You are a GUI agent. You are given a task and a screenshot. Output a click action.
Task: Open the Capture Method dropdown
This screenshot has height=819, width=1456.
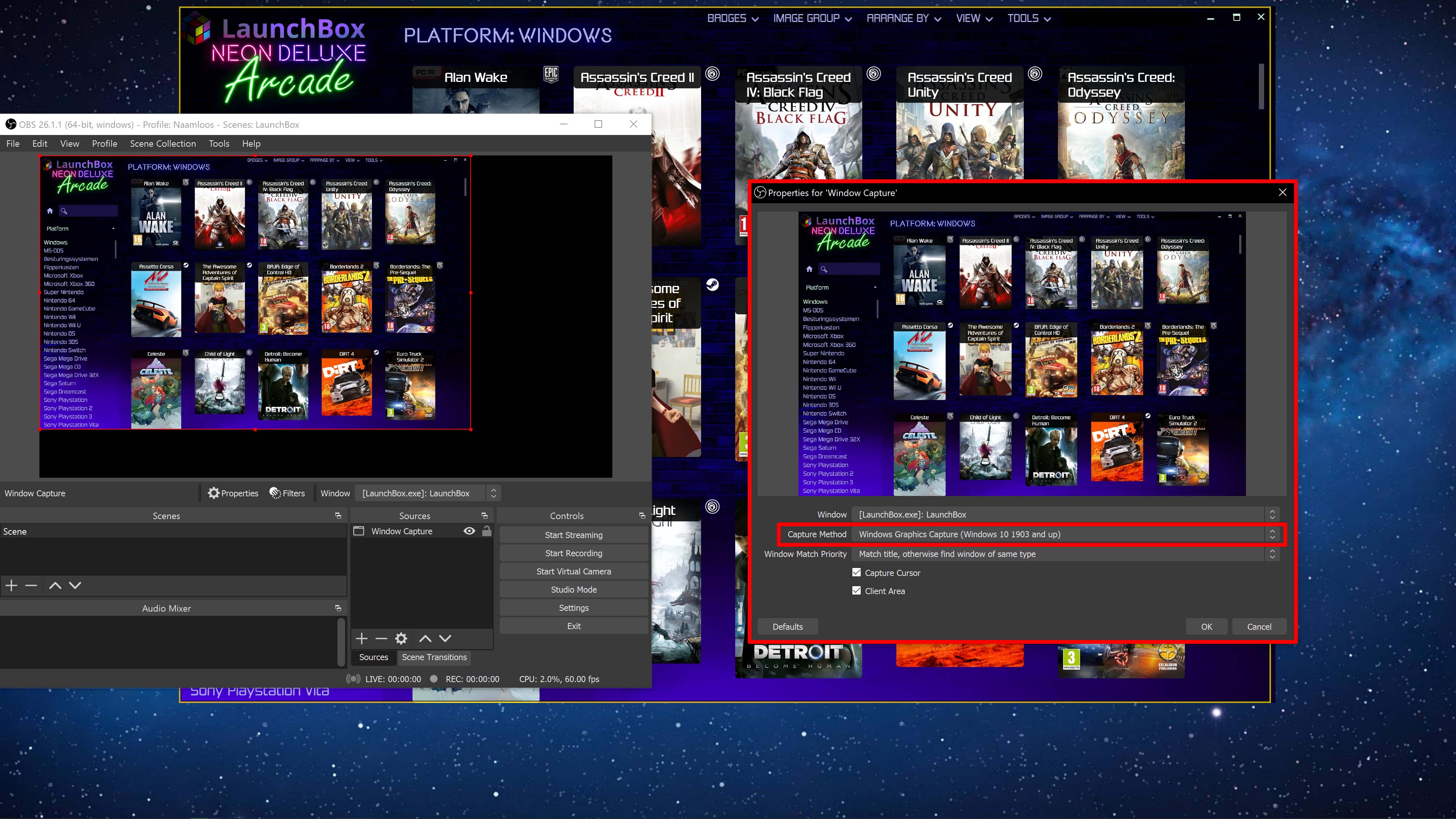pyautogui.click(x=1065, y=535)
